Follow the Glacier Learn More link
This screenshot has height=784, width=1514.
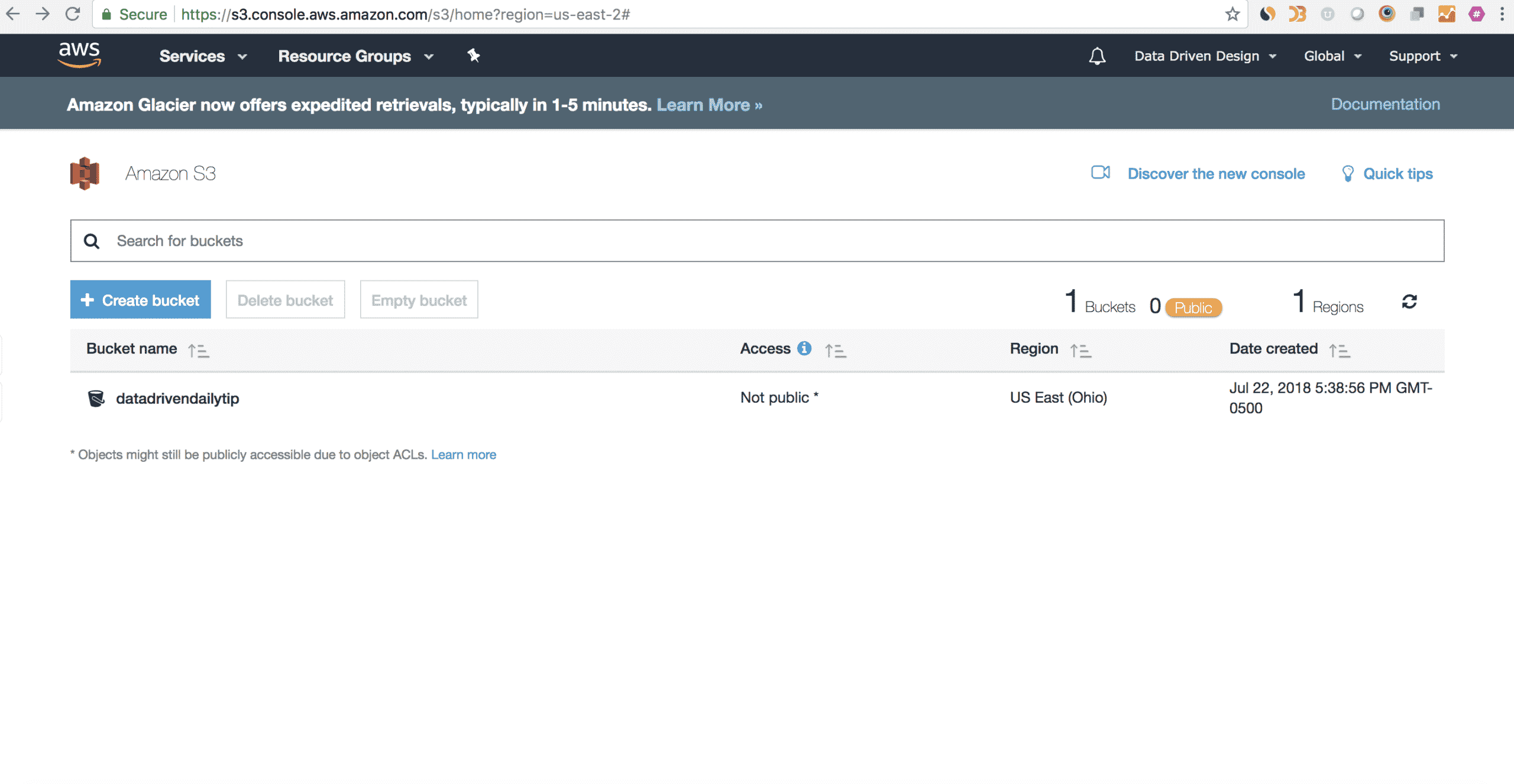point(709,105)
